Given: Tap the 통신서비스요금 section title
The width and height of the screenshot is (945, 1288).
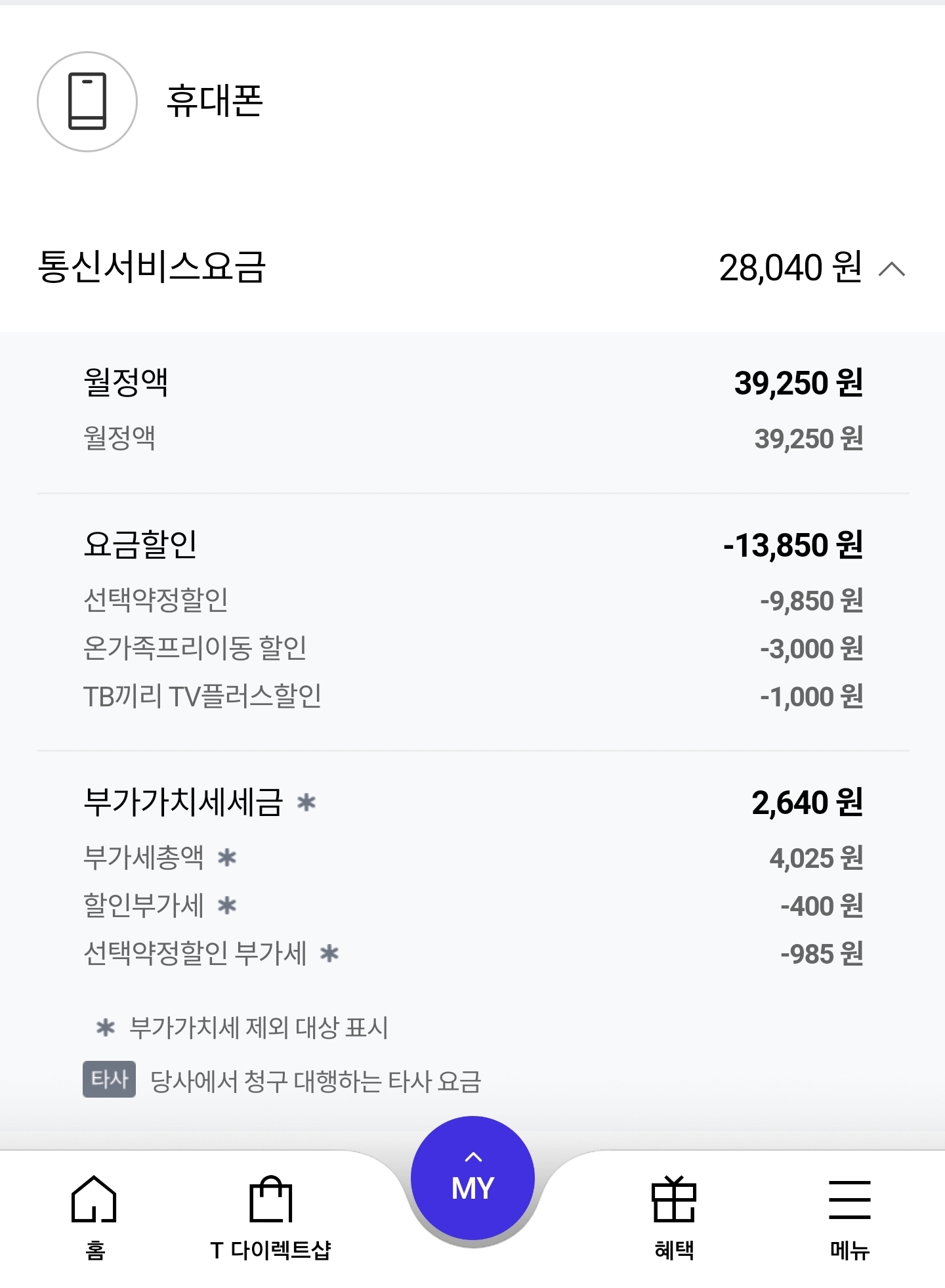Looking at the screenshot, I should point(152,267).
